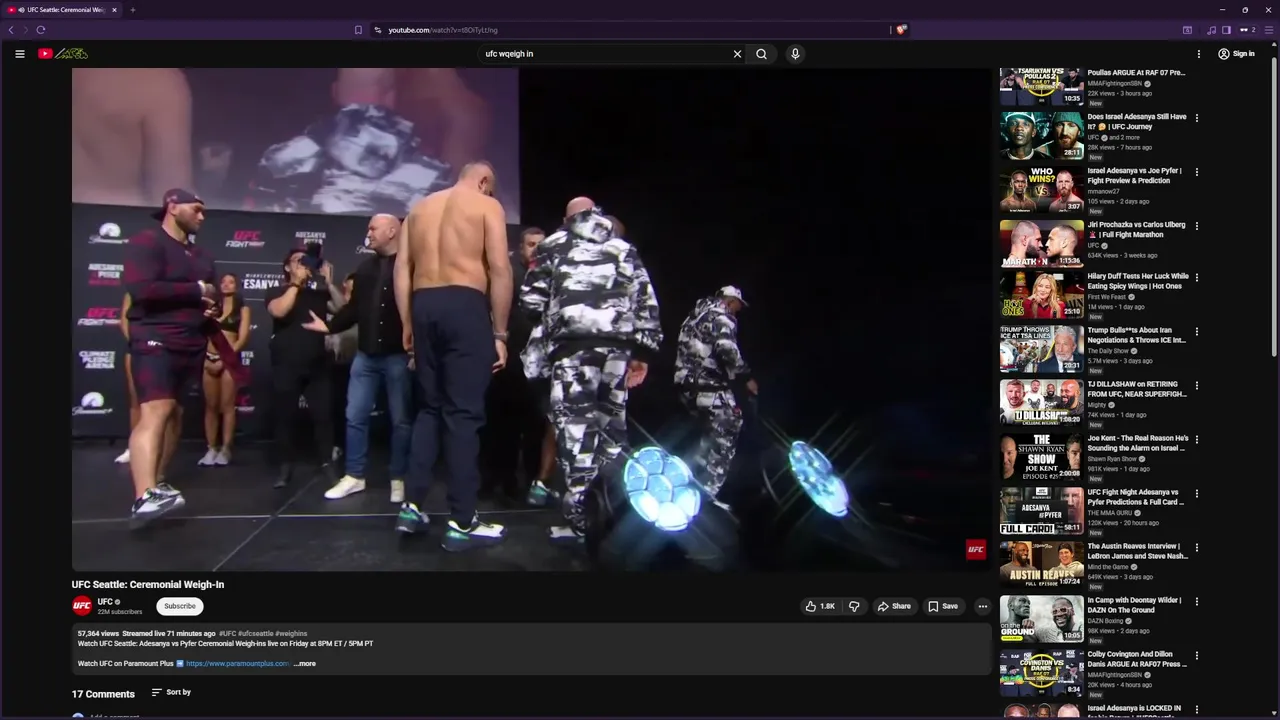Open options menu for Trump Bulls**ts video
Image resolution: width=1280 pixels, height=720 pixels.
1197,332
